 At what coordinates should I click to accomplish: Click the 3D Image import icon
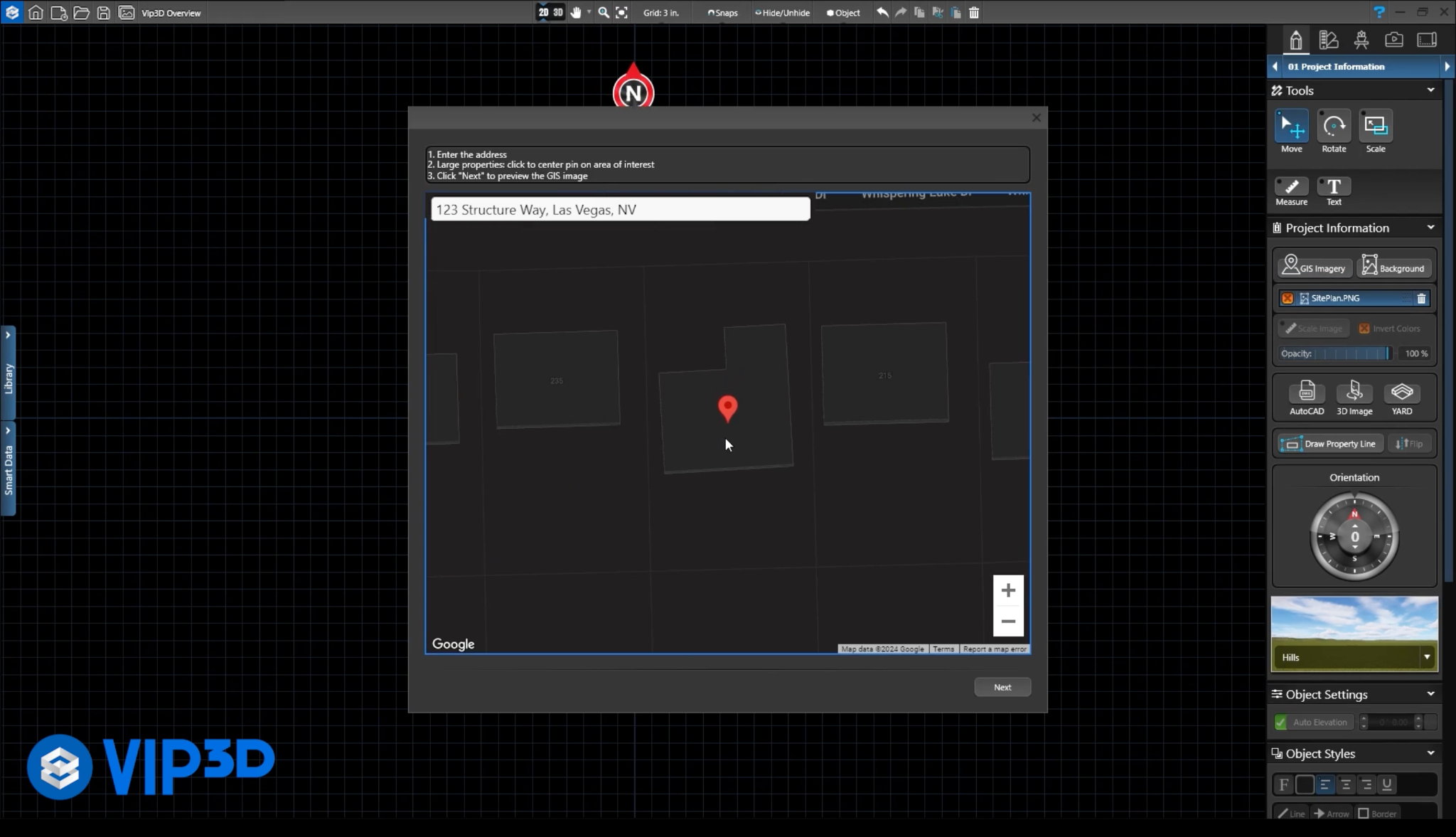(x=1354, y=398)
